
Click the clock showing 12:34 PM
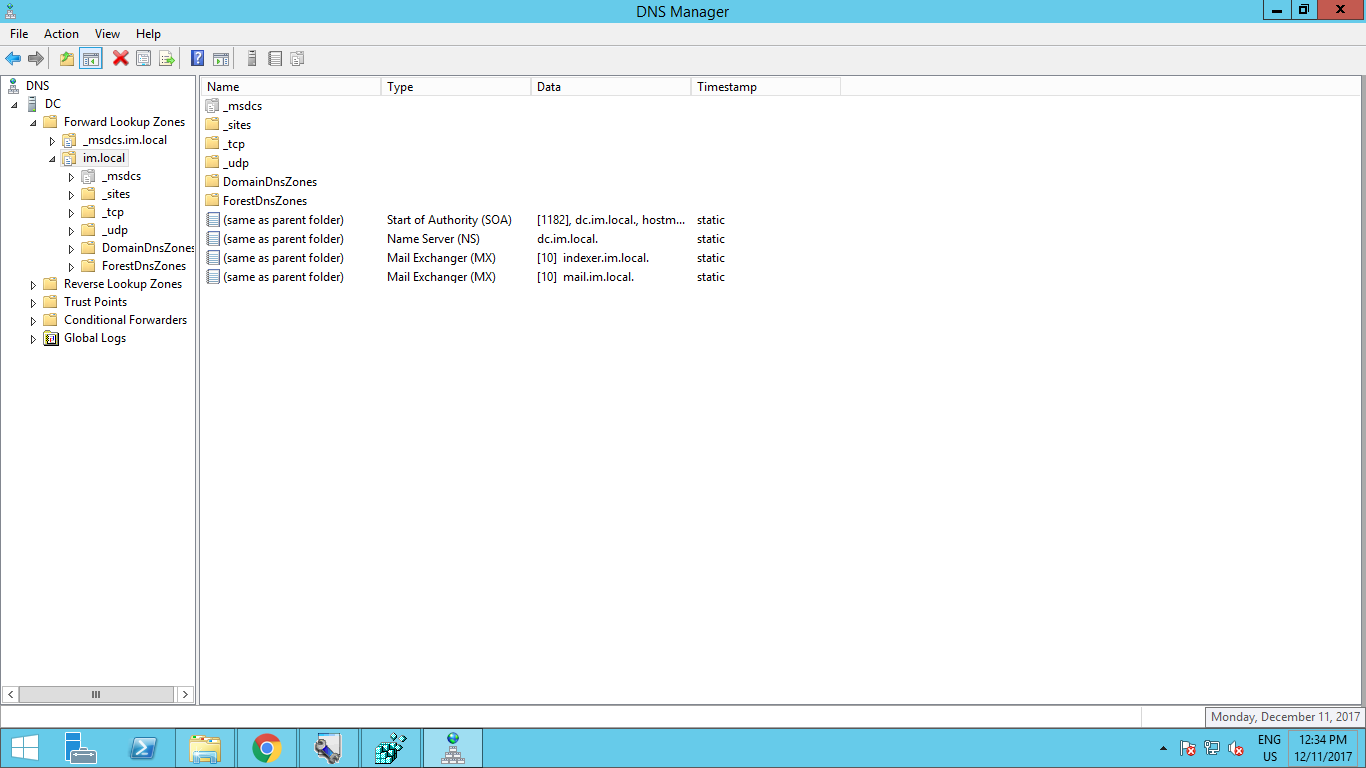point(1322,741)
